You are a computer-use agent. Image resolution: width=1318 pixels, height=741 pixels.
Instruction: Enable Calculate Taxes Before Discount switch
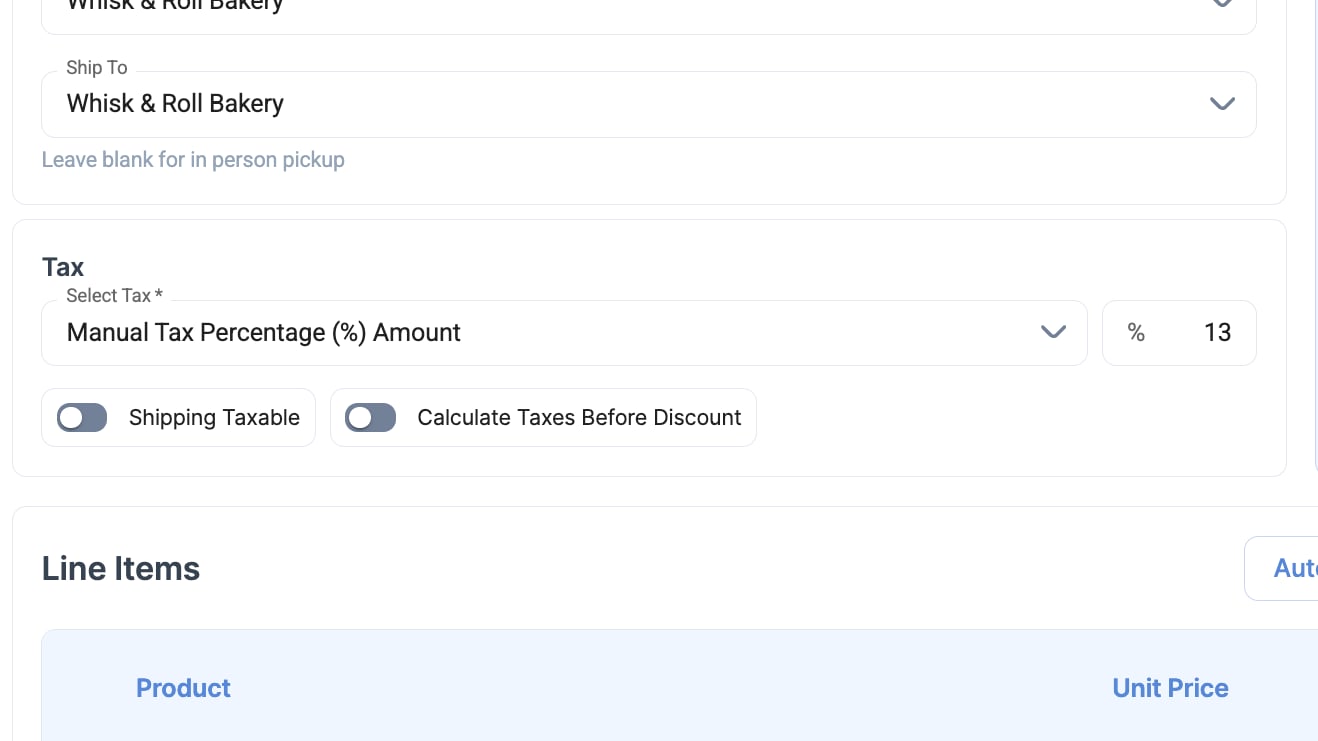tap(370, 417)
